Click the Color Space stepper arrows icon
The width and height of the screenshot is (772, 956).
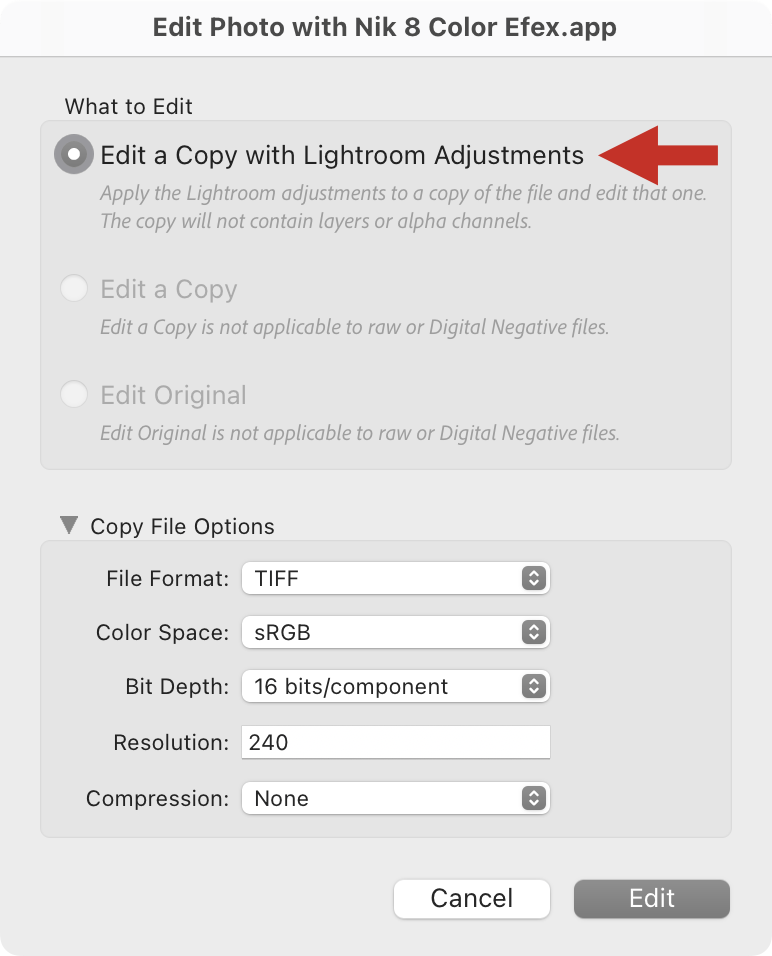coord(534,632)
